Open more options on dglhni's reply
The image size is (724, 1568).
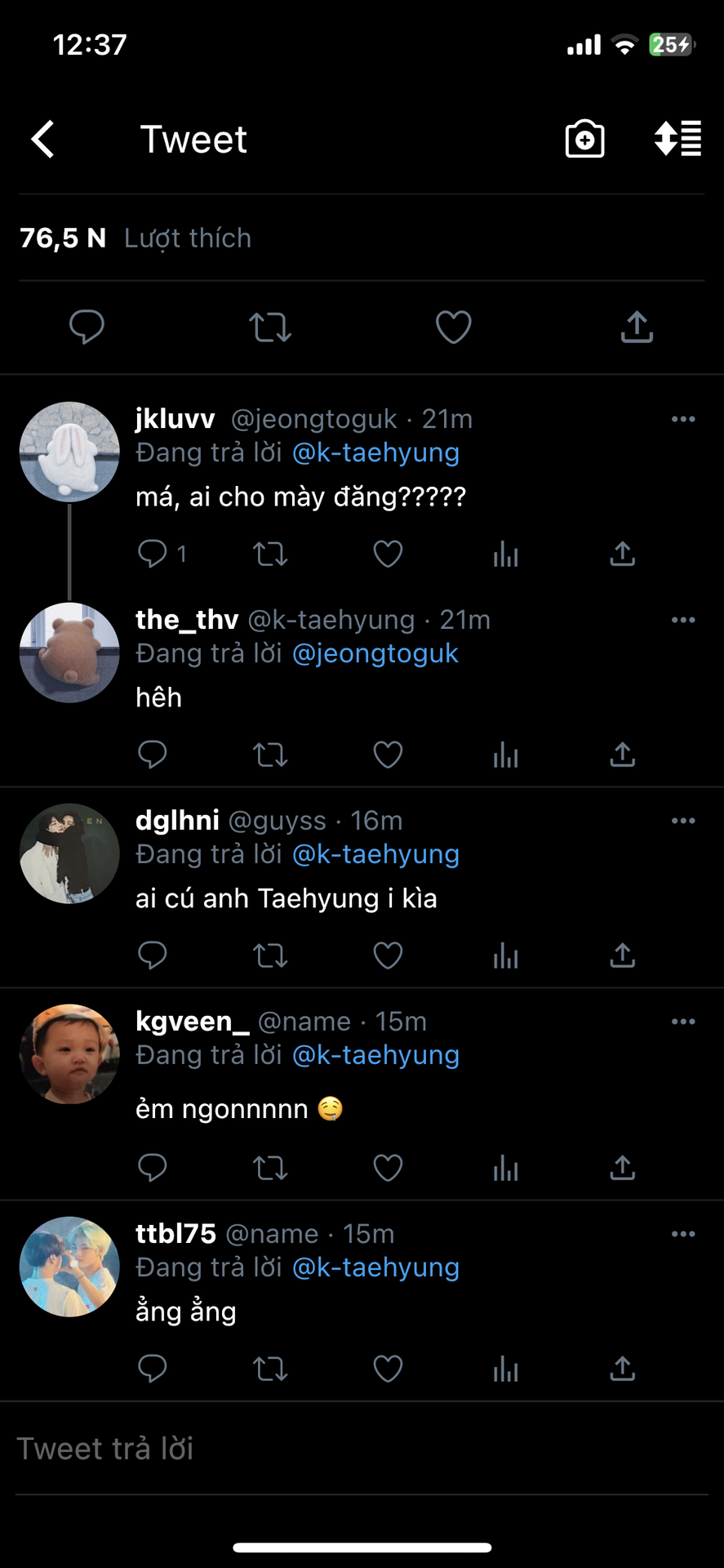coord(682,821)
